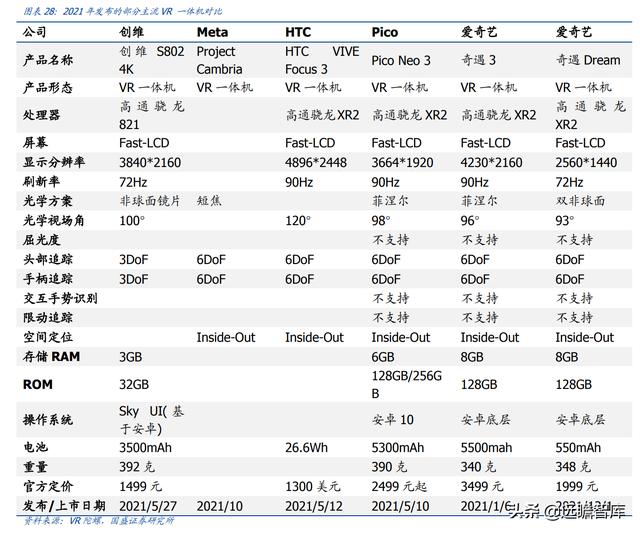
Task: Select the '产品名称' row label
Action: pos(48,60)
